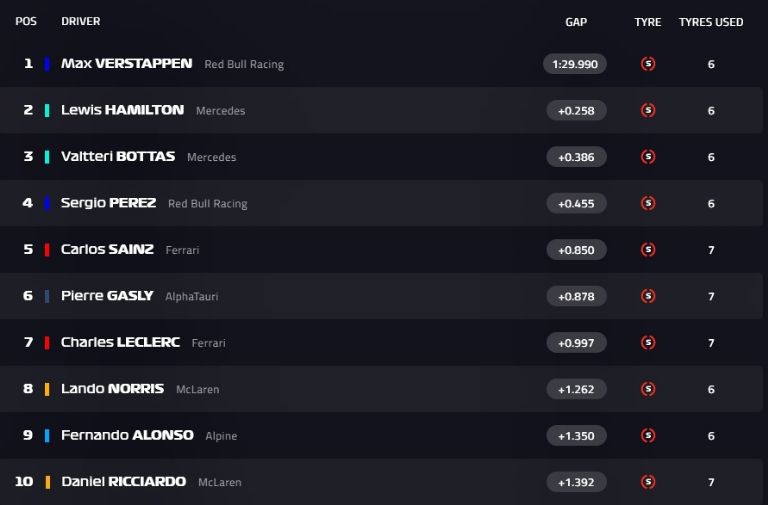Click the orange McLaren color bar beside Norris
The height and width of the screenshot is (505, 768).
click(x=47, y=389)
